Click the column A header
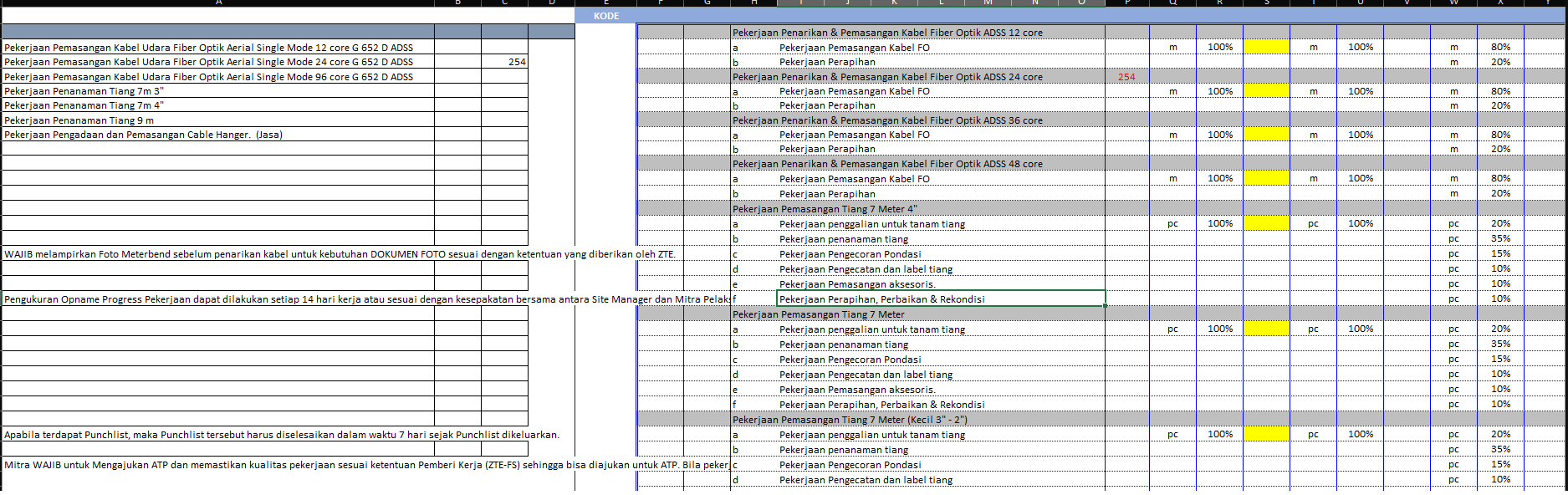 pos(218,3)
